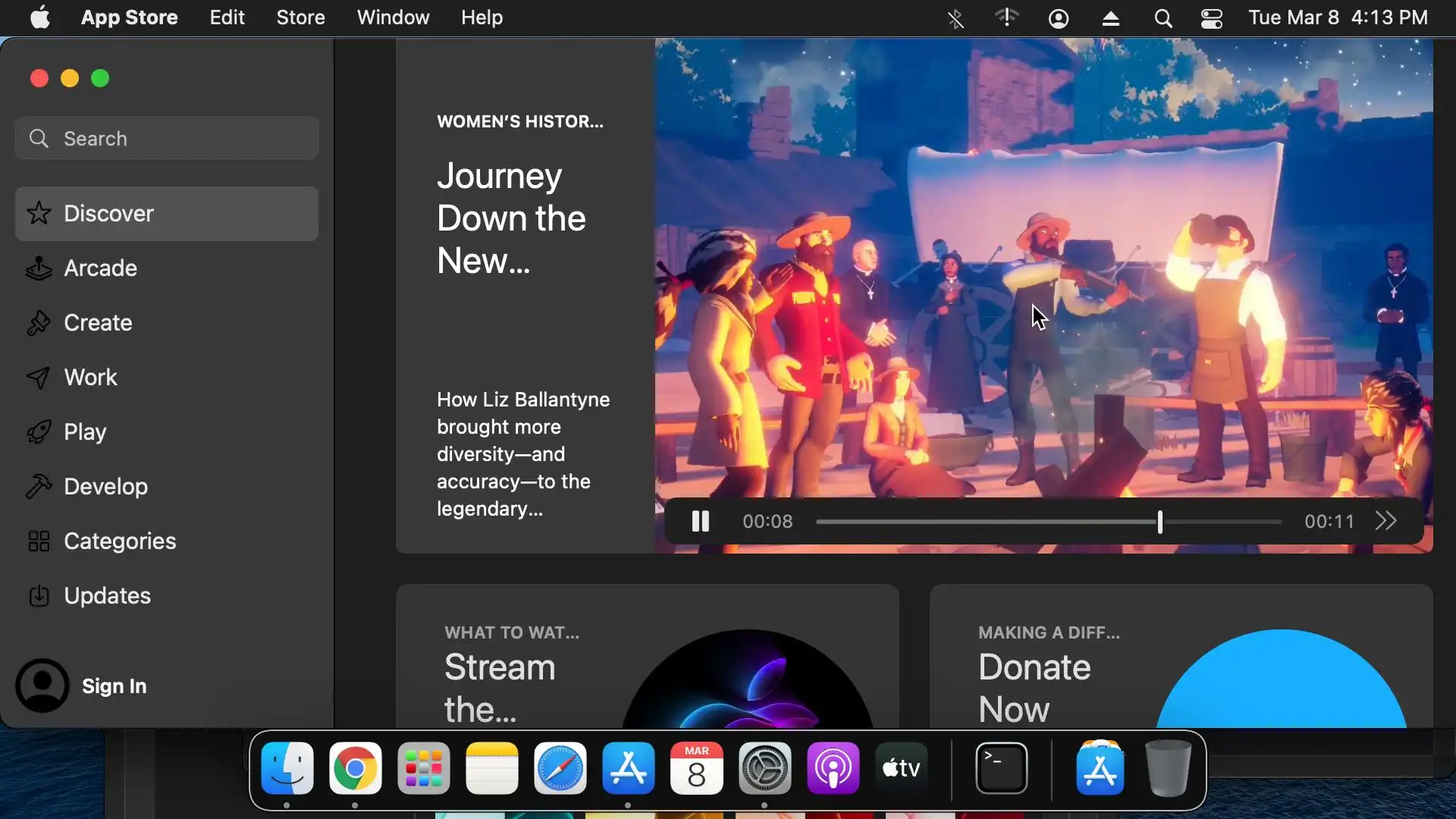Click the video progress slider track
This screenshot has width=1456, height=819.
pos(986,522)
